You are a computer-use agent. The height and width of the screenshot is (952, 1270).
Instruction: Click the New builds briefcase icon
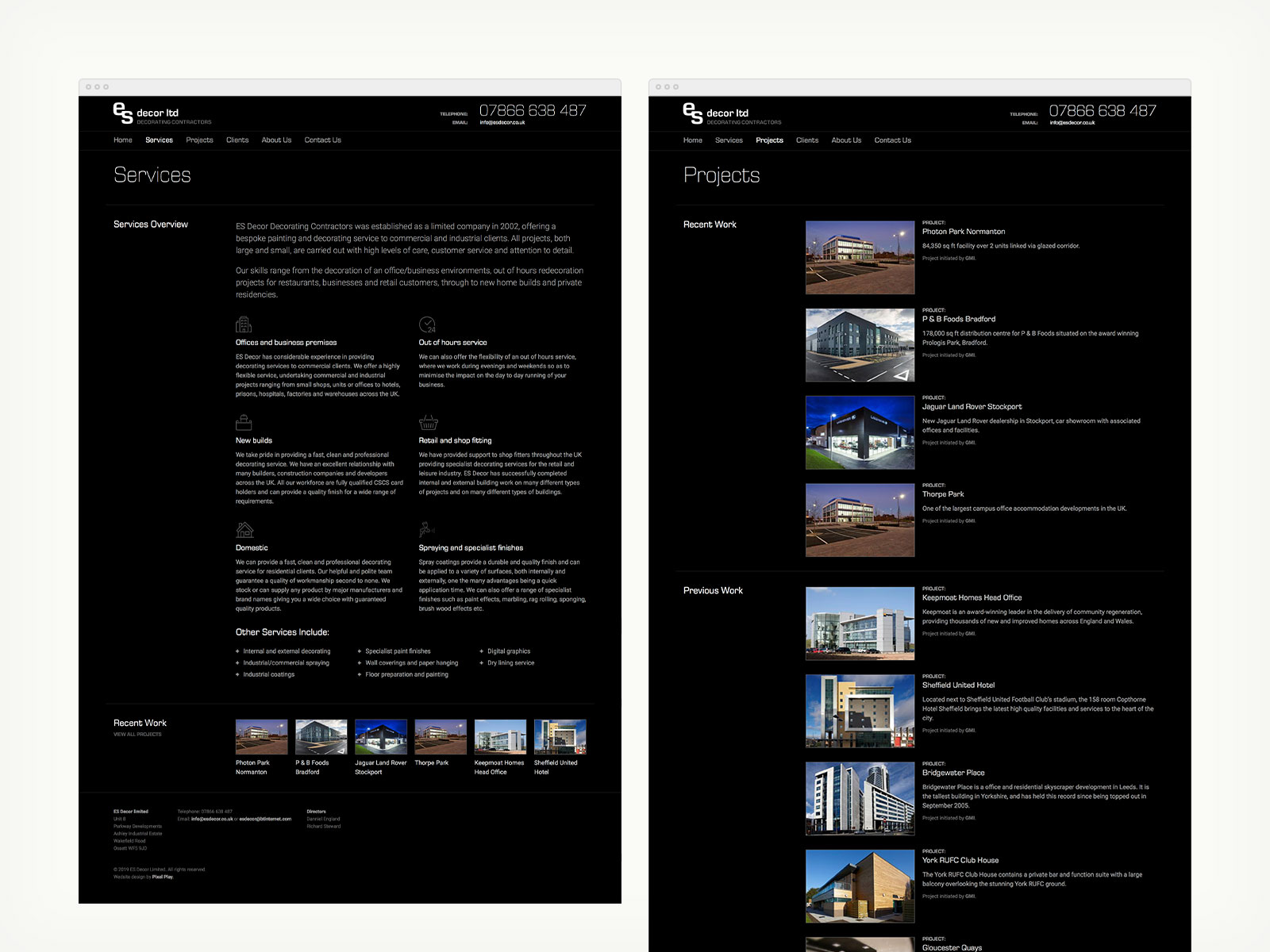click(244, 422)
